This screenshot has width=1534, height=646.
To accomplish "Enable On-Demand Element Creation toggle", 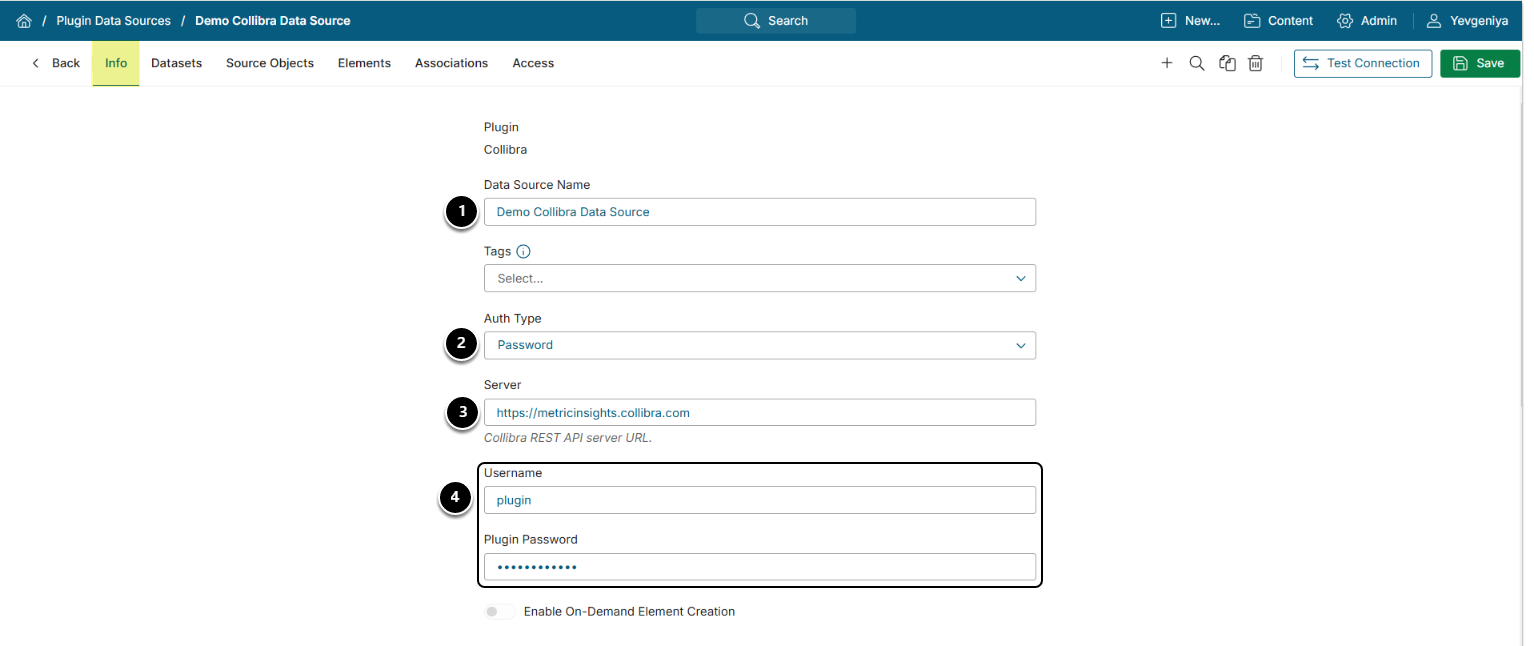I will [x=499, y=612].
